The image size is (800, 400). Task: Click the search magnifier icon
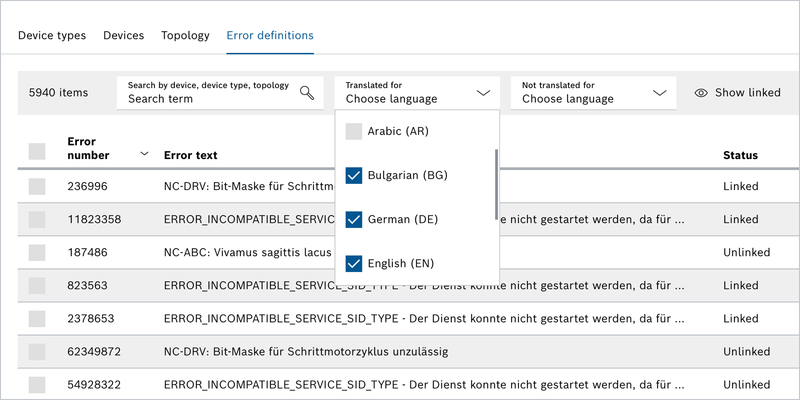pos(307,93)
